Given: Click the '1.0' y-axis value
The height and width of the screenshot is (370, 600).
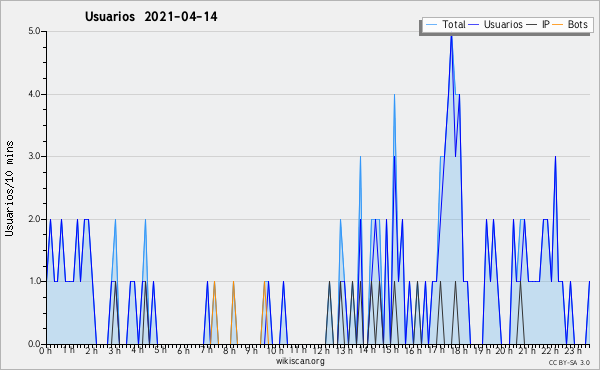Looking at the screenshot, I should (34, 281).
